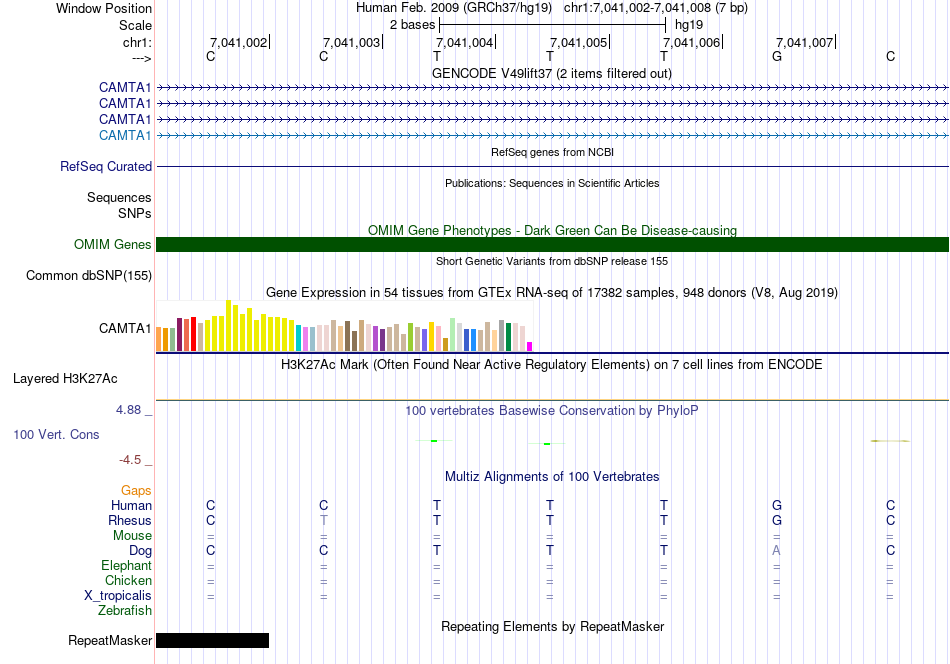
Task: Click the '--->' strand direction label
Action: click(x=142, y=58)
